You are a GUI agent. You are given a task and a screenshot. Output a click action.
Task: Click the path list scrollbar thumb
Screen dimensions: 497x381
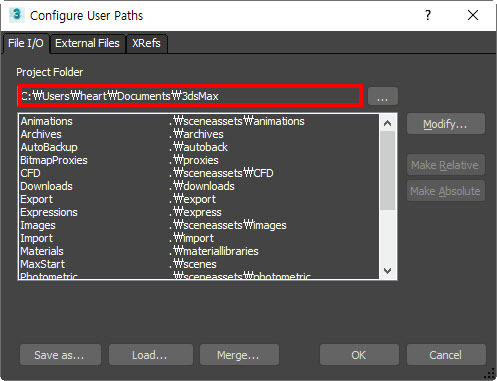(387, 170)
